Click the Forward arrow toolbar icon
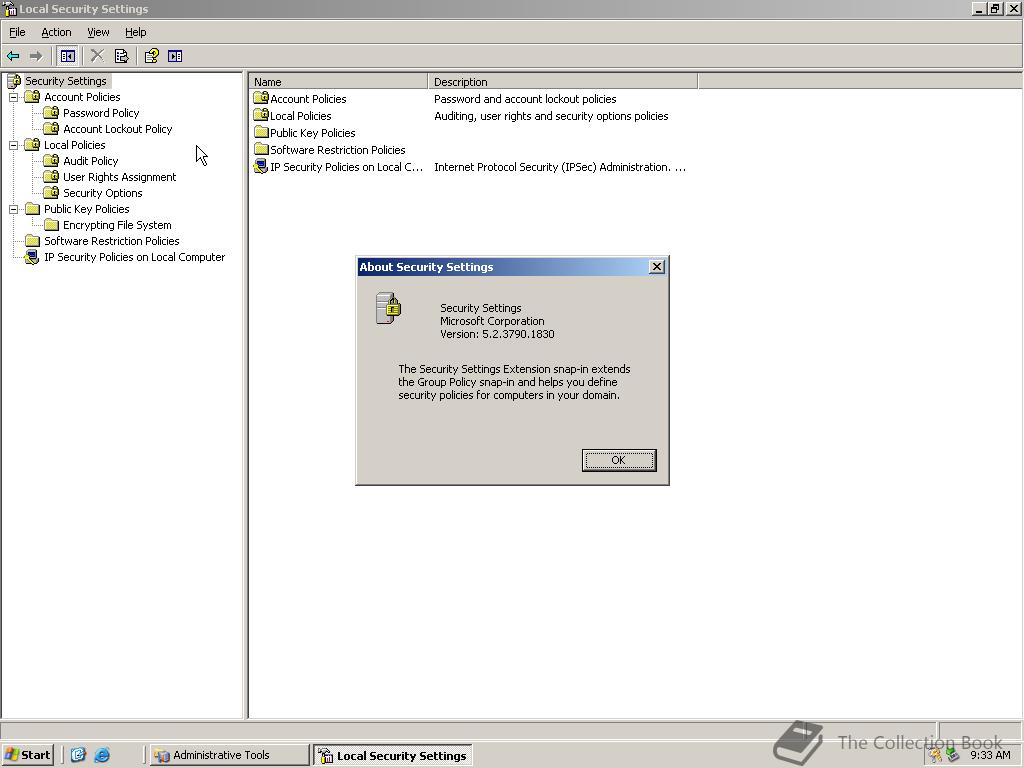 click(36, 56)
